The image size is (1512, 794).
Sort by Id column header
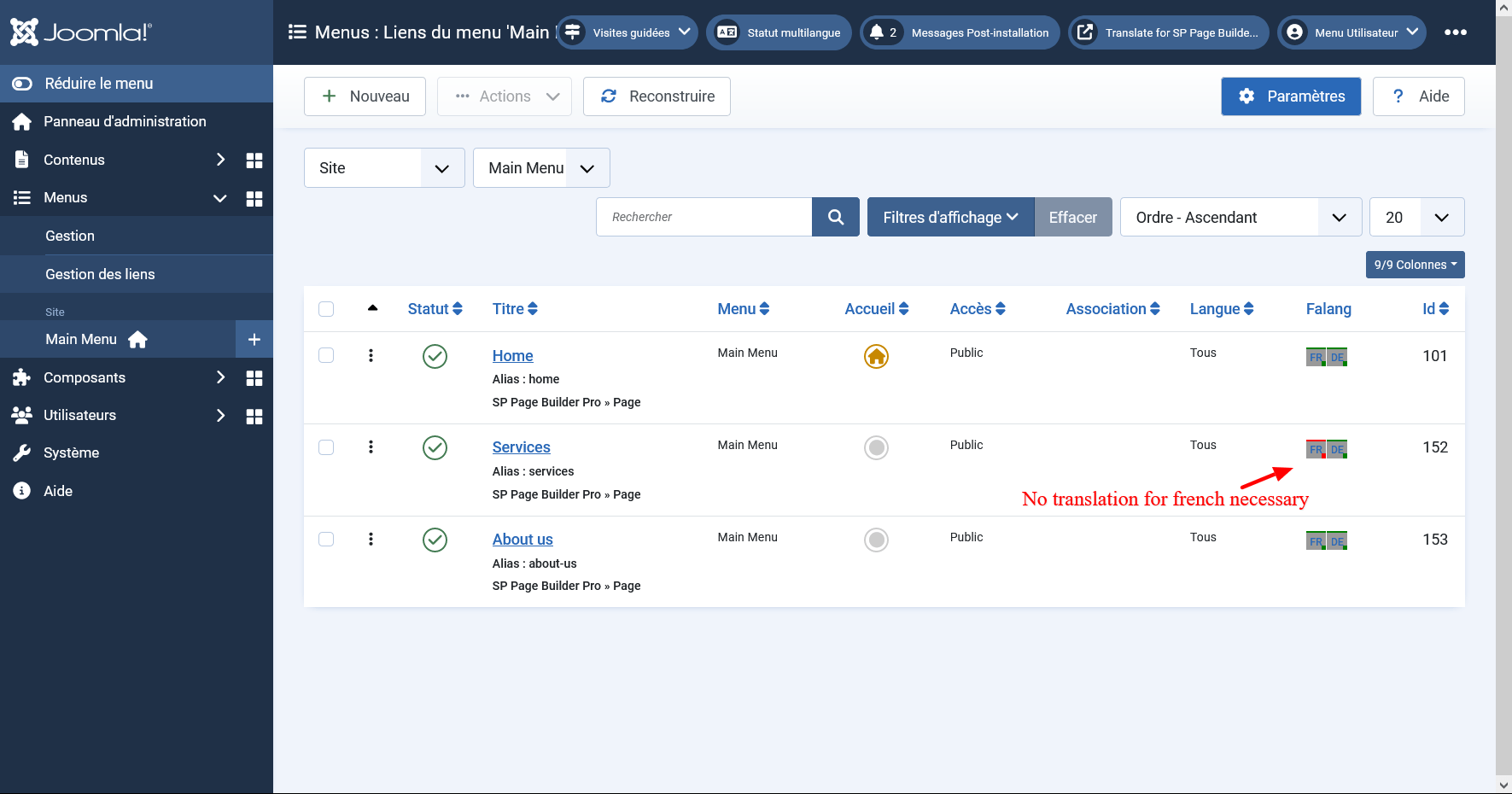tap(1436, 309)
